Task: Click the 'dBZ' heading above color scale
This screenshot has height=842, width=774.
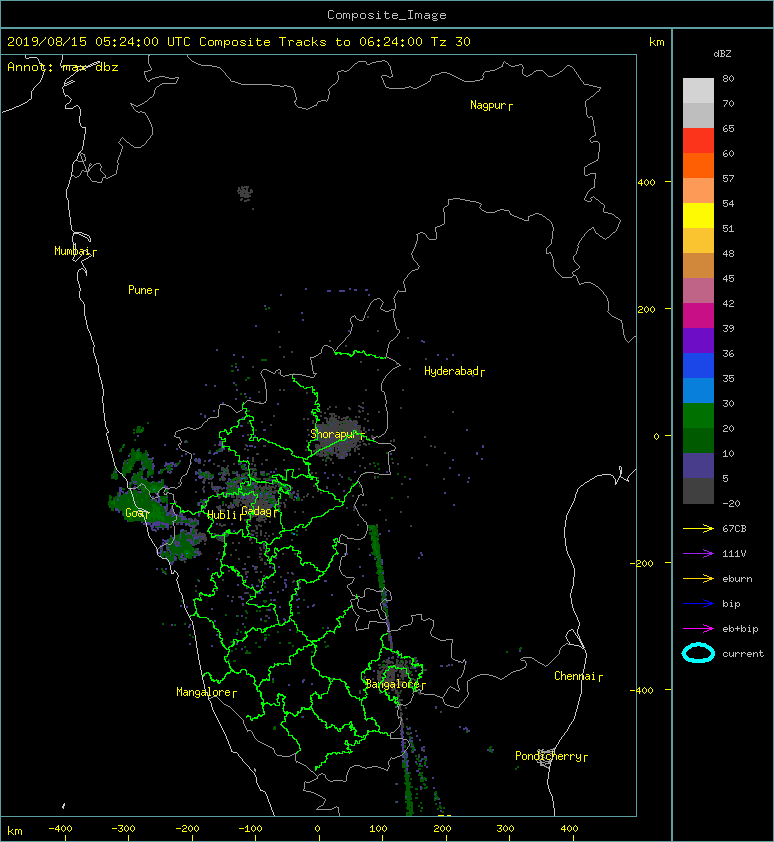Action: point(722,54)
